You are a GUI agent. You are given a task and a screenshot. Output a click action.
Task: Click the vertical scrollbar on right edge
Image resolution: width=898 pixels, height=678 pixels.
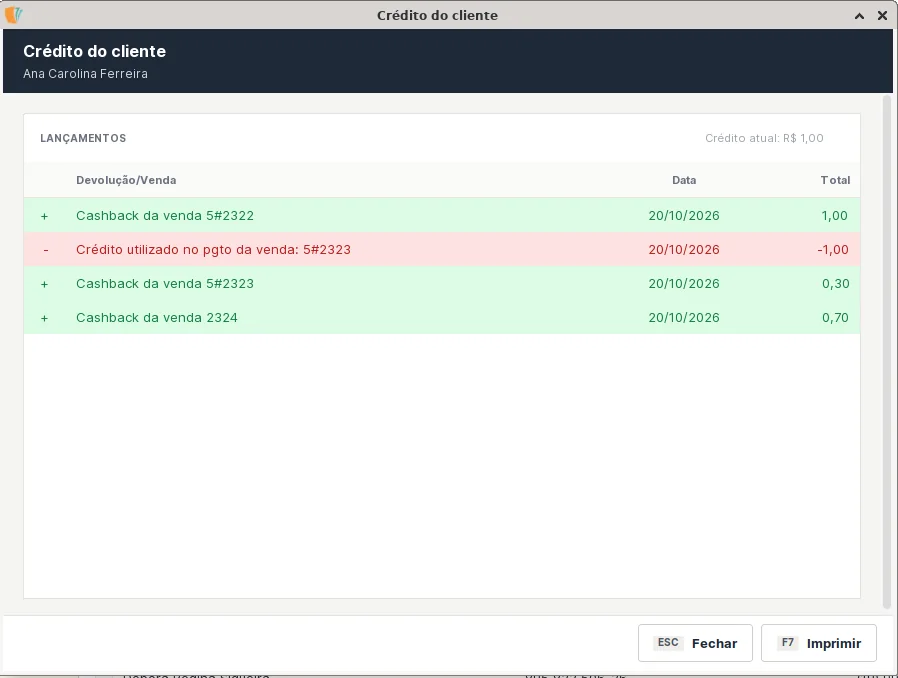[887, 352]
